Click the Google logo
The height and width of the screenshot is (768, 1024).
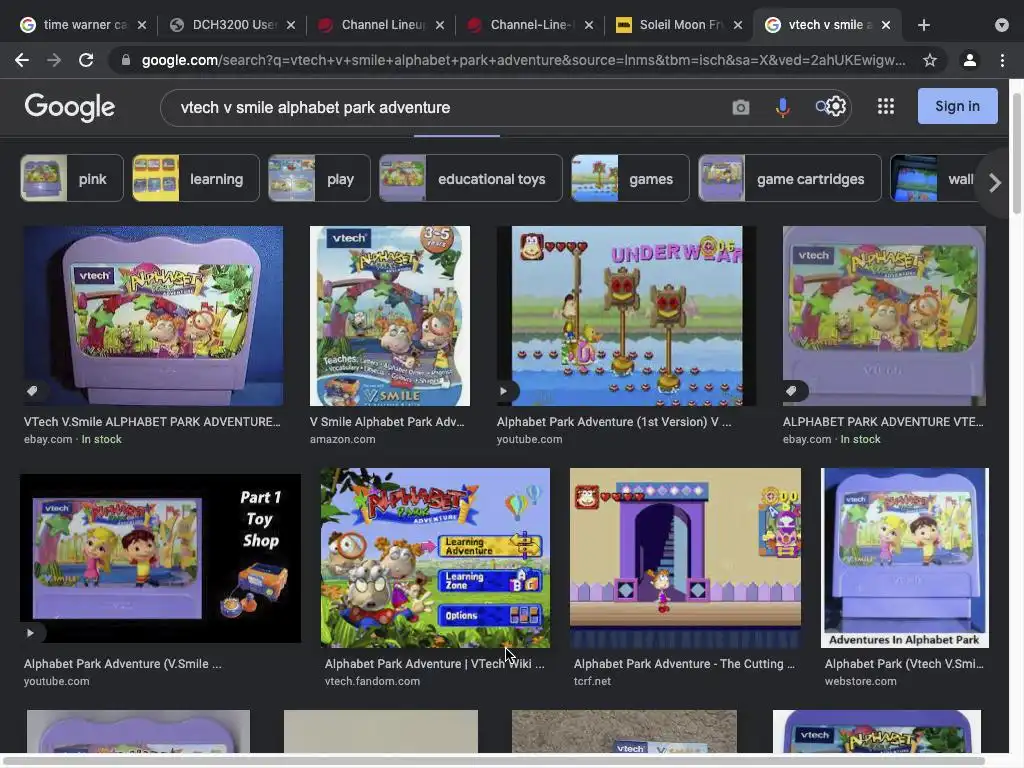coord(70,107)
